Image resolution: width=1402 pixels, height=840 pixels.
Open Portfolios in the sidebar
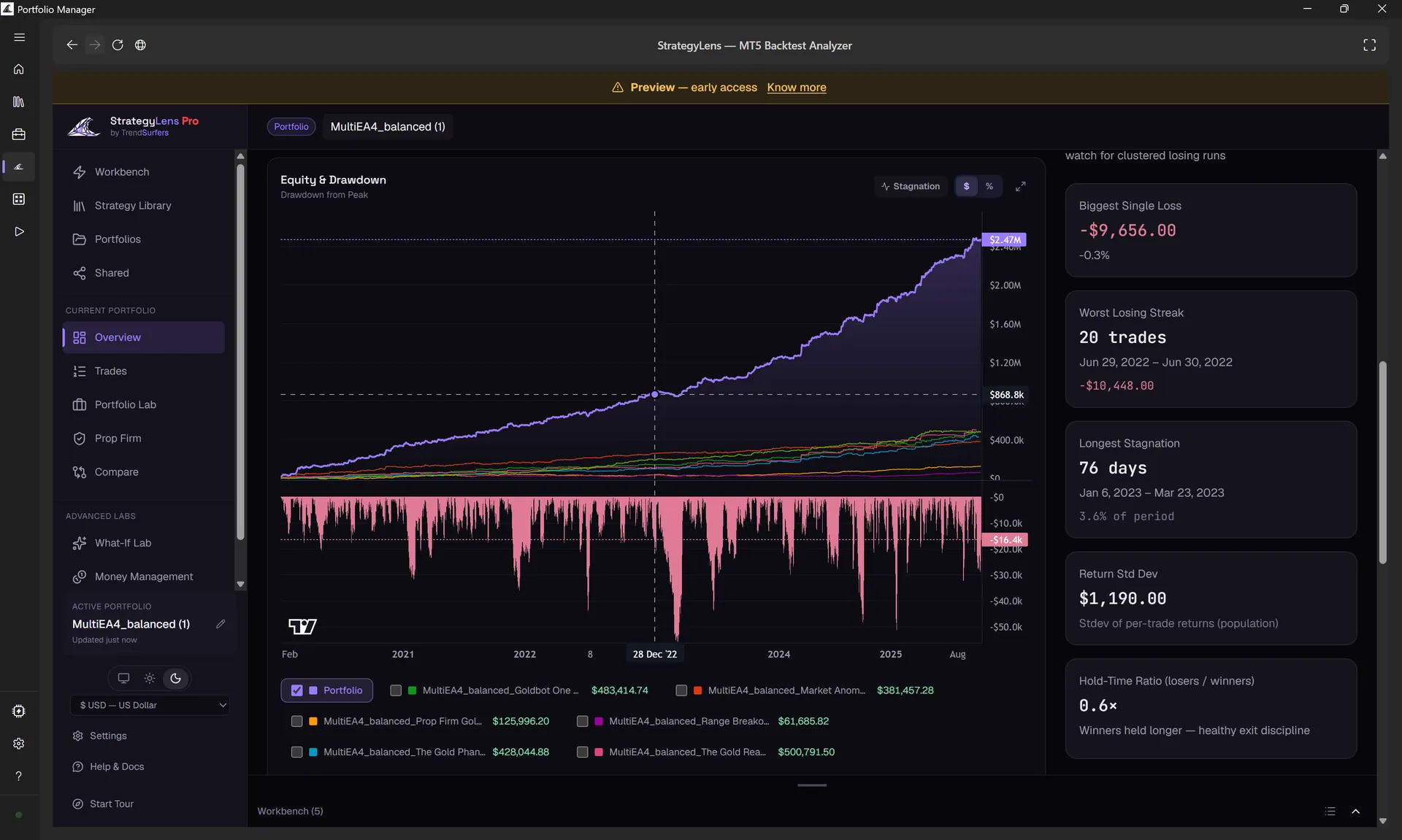tap(144, 239)
